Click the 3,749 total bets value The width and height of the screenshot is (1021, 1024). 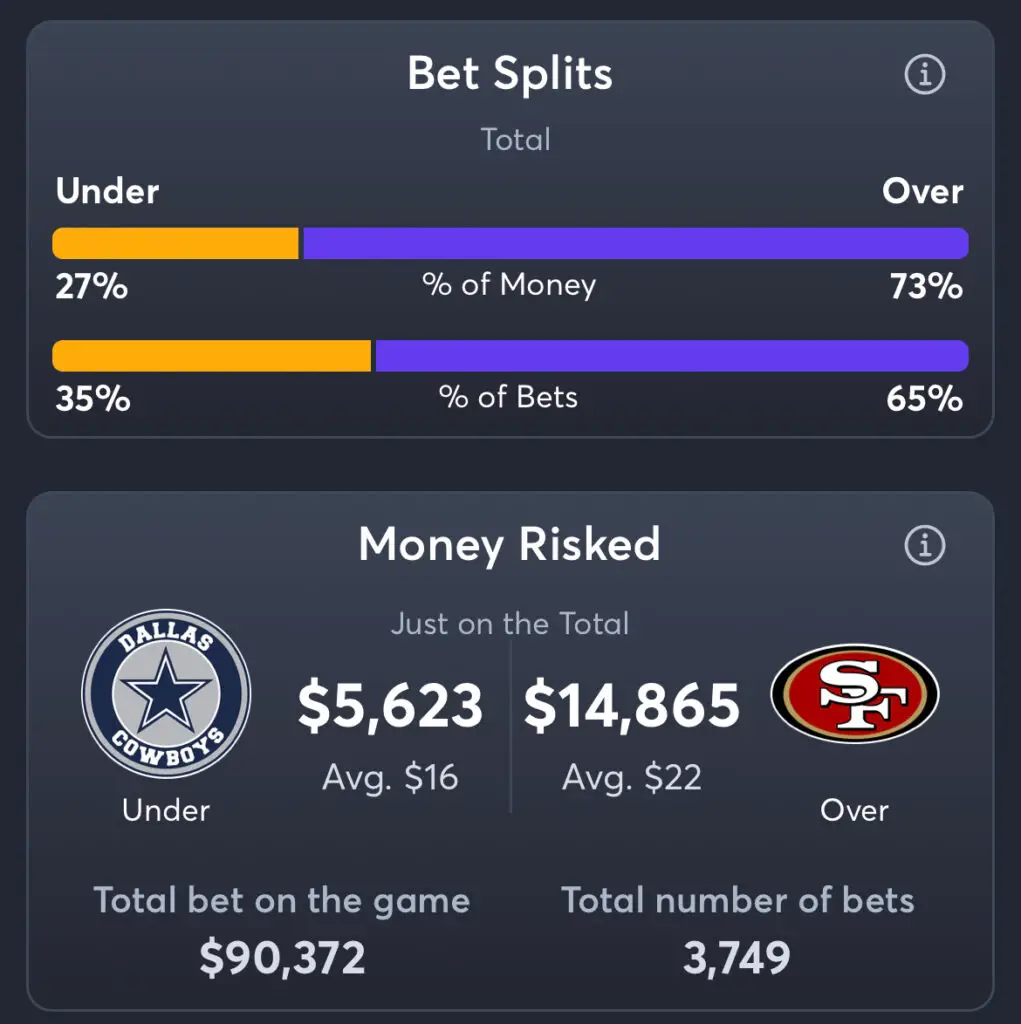click(737, 958)
